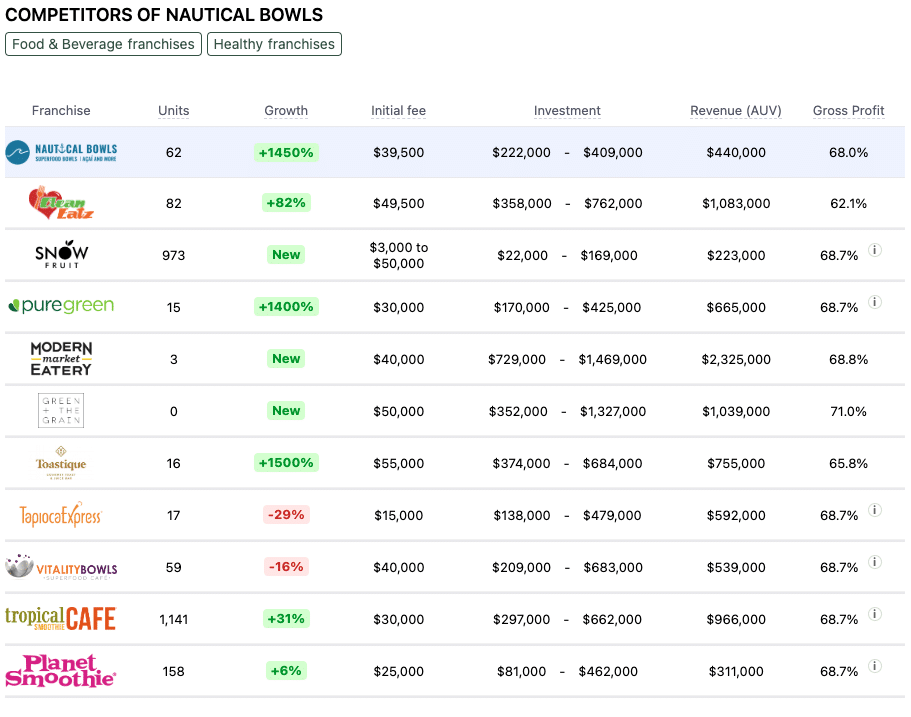Select the $665,000 revenue value
Image resolution: width=911 pixels, height=717 pixels.
point(736,307)
